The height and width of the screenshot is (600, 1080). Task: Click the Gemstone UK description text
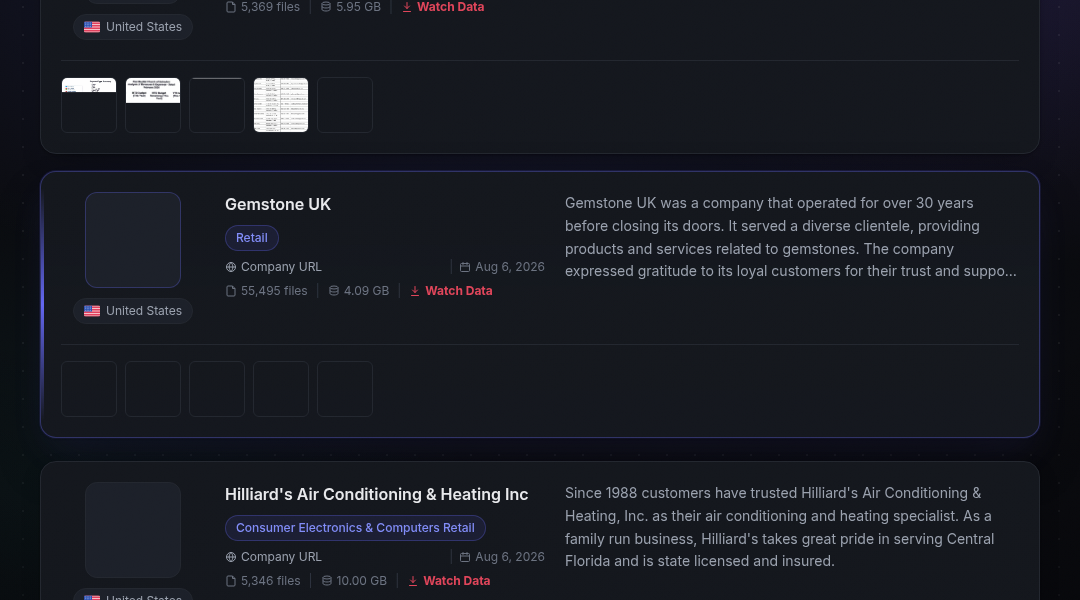pos(791,237)
